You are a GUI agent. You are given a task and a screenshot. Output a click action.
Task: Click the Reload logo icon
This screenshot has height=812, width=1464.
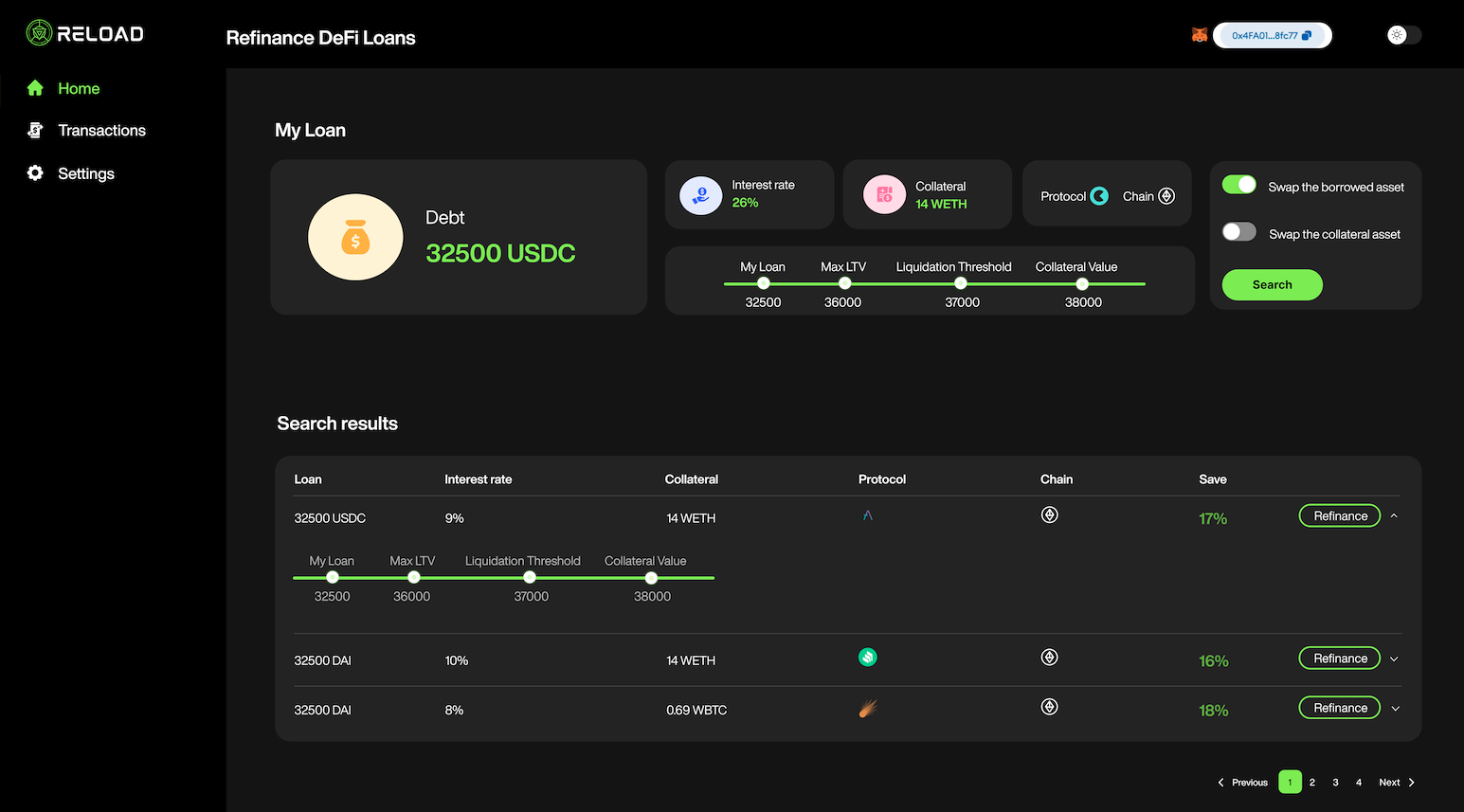[x=39, y=33]
